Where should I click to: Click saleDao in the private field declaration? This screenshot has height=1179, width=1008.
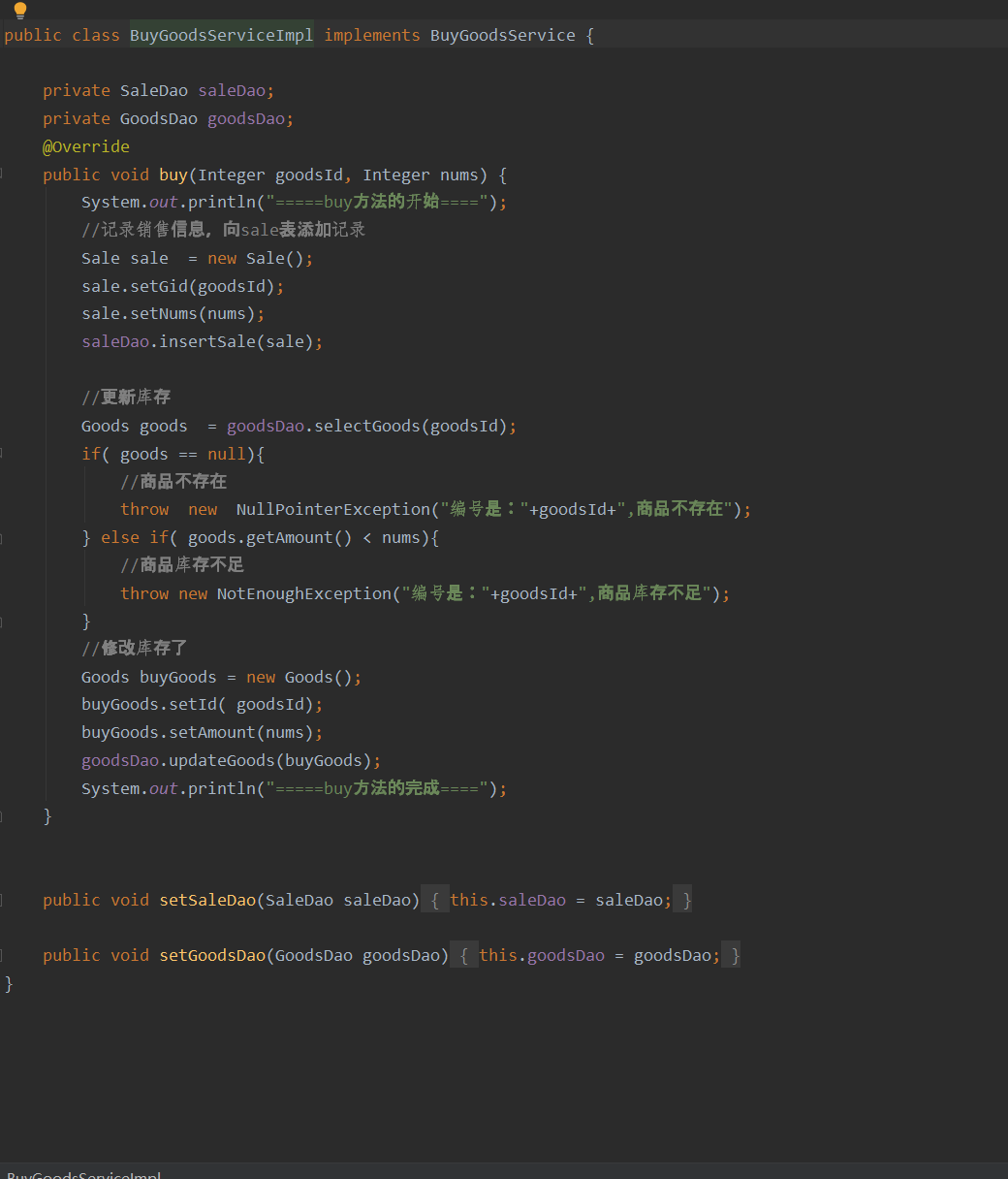pyautogui.click(x=232, y=90)
